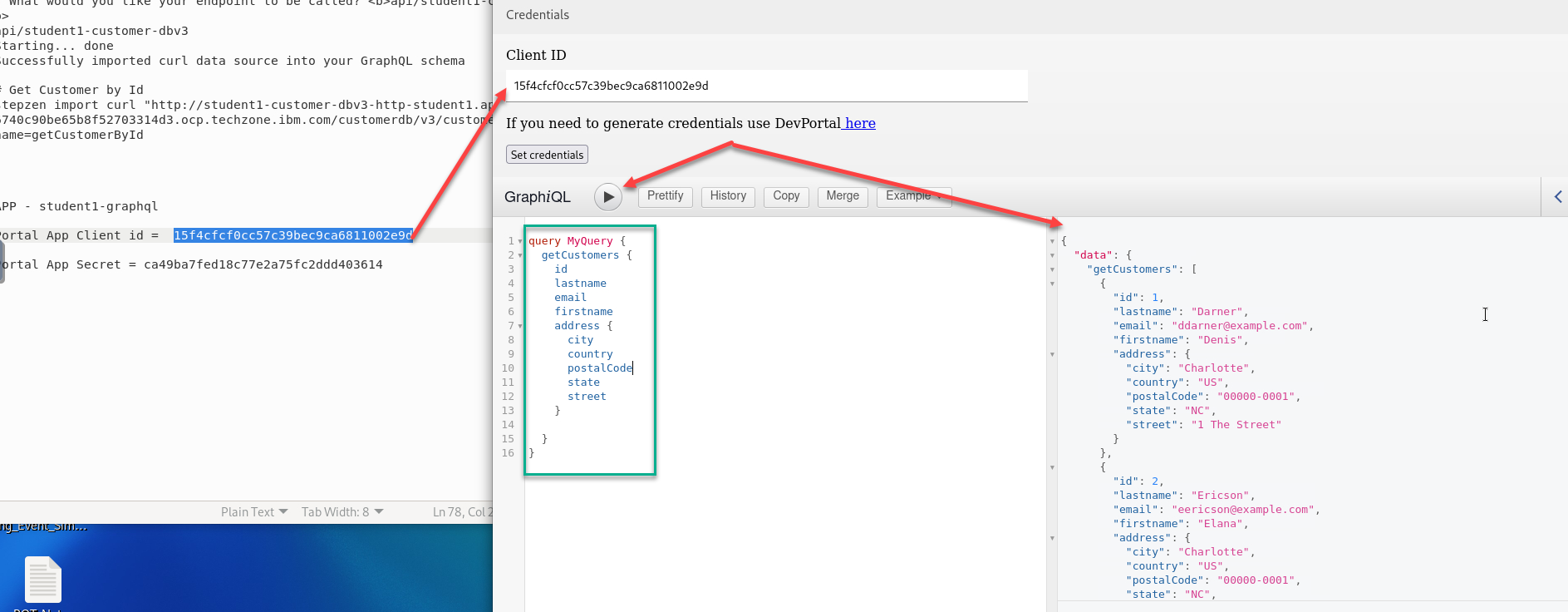Collapse query MyQuery fold arrow on line 1
Screen dimensions: 1568x612
[520, 242]
